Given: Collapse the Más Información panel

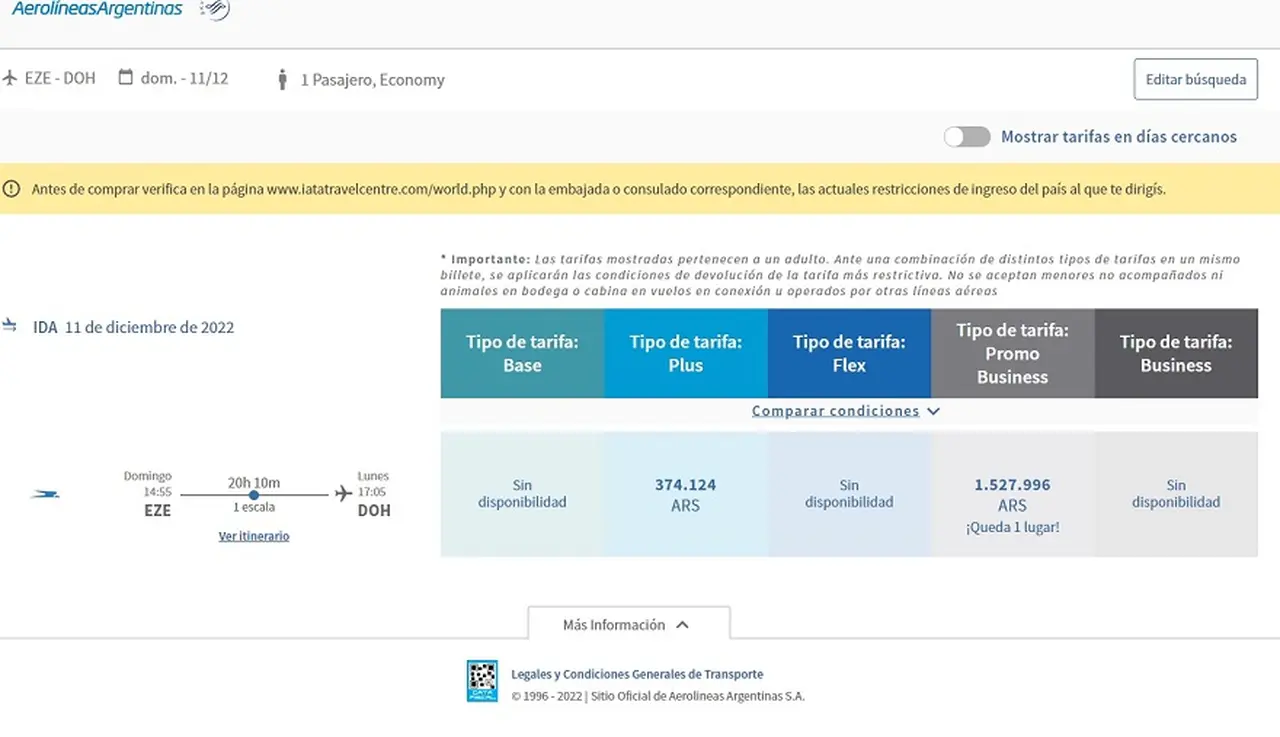Looking at the screenshot, I should click(628, 625).
